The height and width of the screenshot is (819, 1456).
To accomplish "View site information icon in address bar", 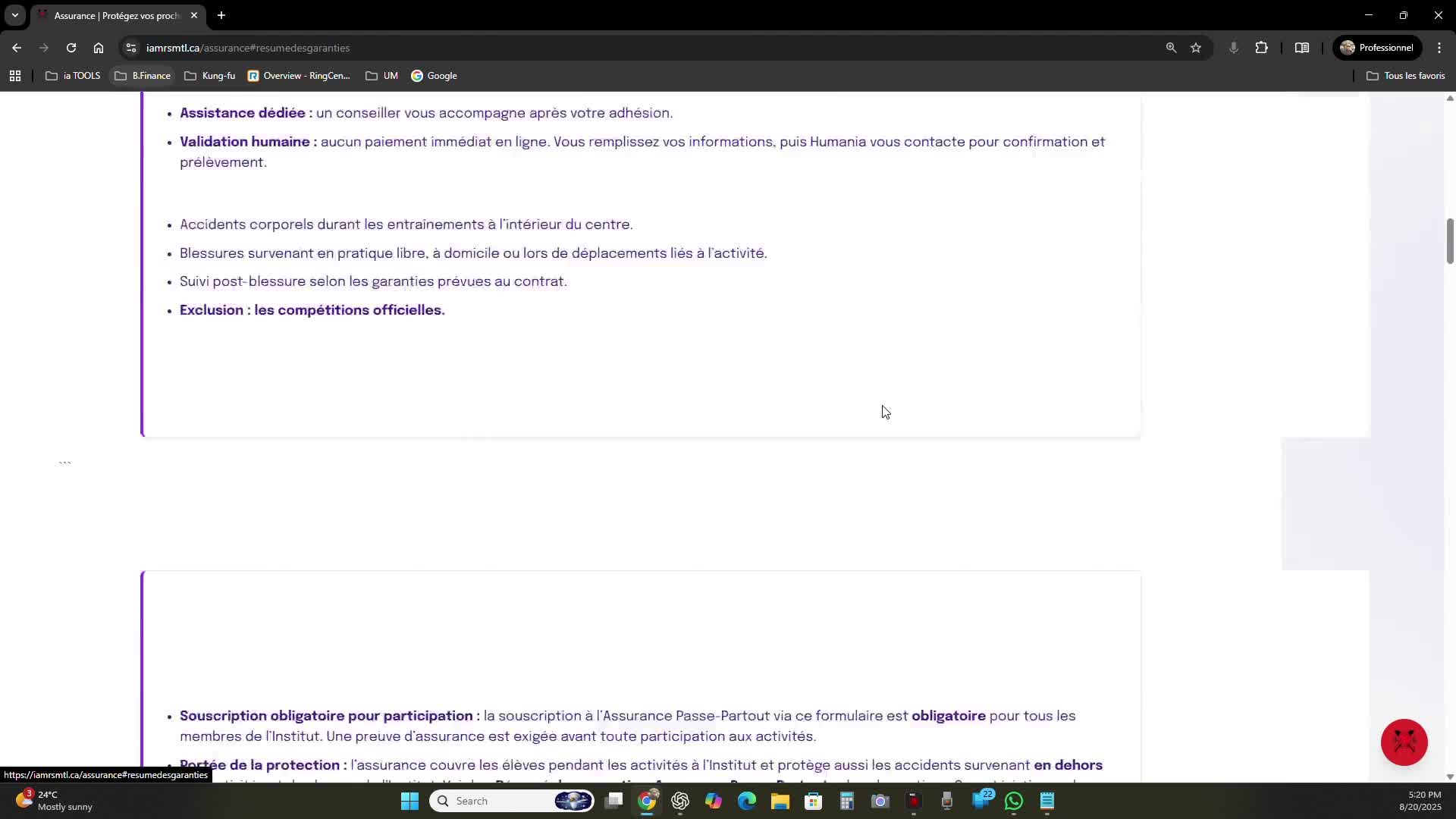I will [x=131, y=48].
